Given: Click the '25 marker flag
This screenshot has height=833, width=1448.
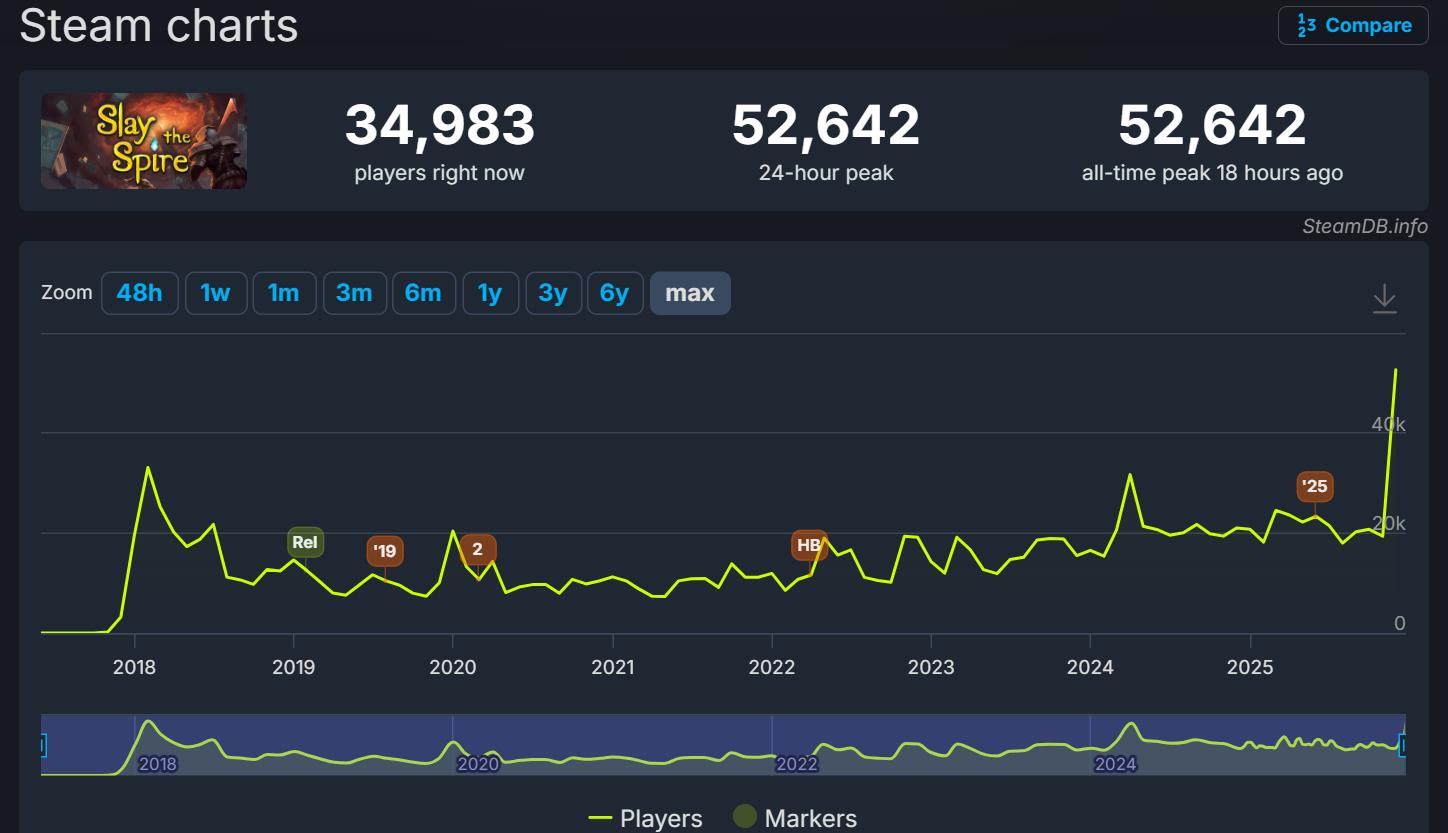Looking at the screenshot, I should (x=1315, y=487).
